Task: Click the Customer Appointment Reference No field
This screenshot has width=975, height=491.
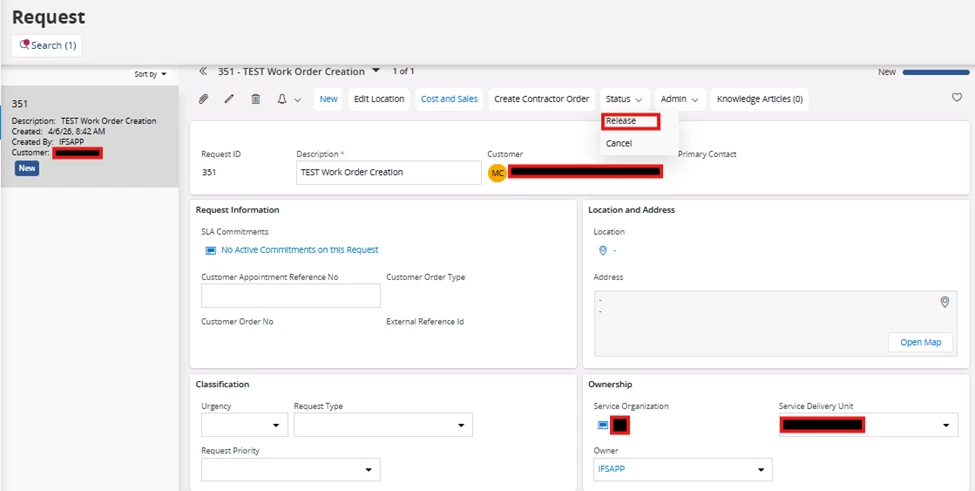Action: click(x=290, y=295)
